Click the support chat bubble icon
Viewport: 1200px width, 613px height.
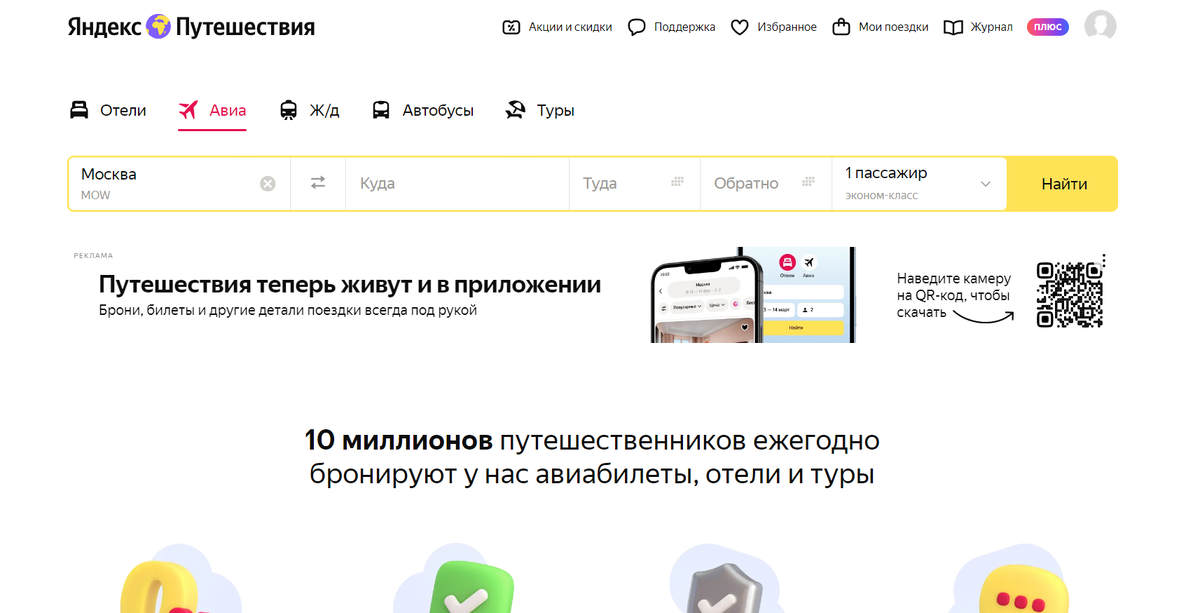point(636,27)
